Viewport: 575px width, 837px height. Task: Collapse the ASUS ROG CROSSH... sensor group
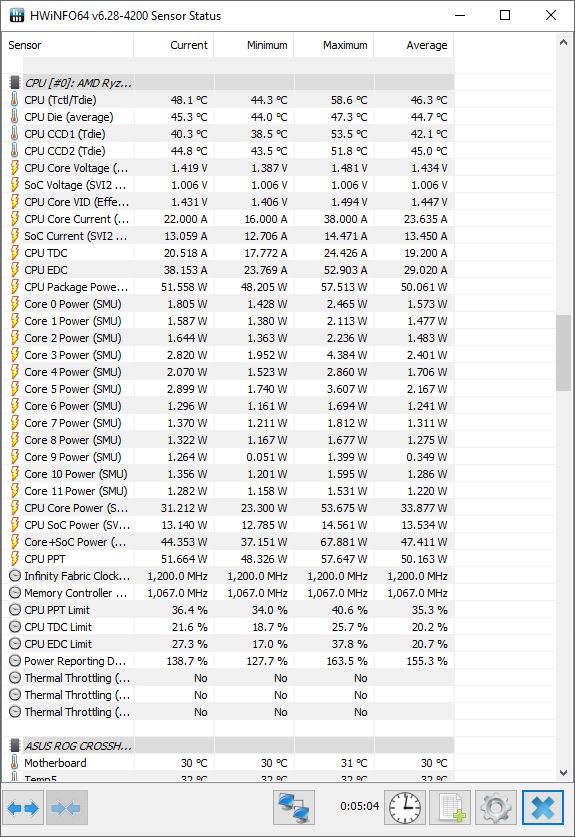click(14, 746)
